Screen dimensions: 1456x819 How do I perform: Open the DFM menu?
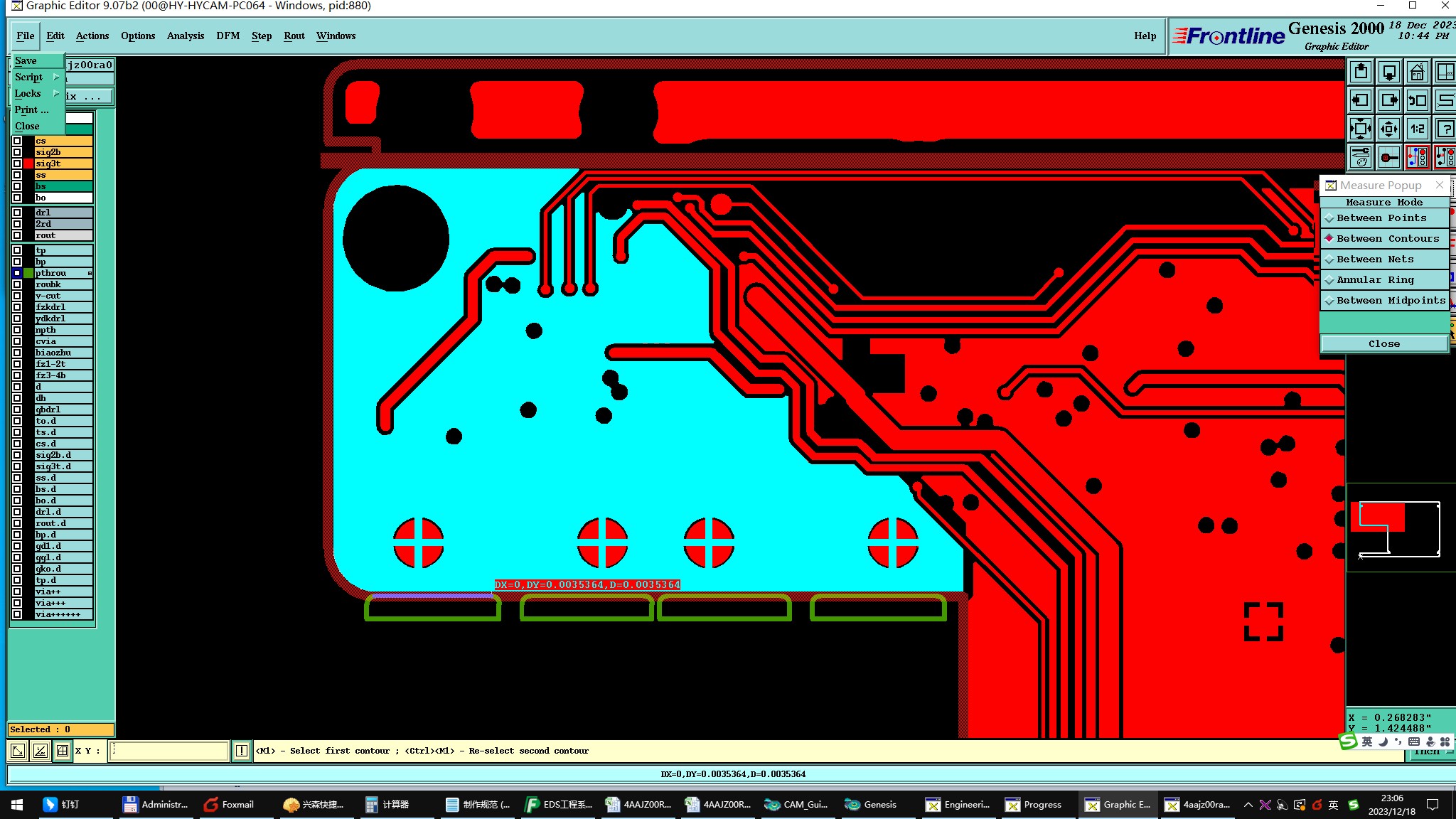(x=228, y=36)
